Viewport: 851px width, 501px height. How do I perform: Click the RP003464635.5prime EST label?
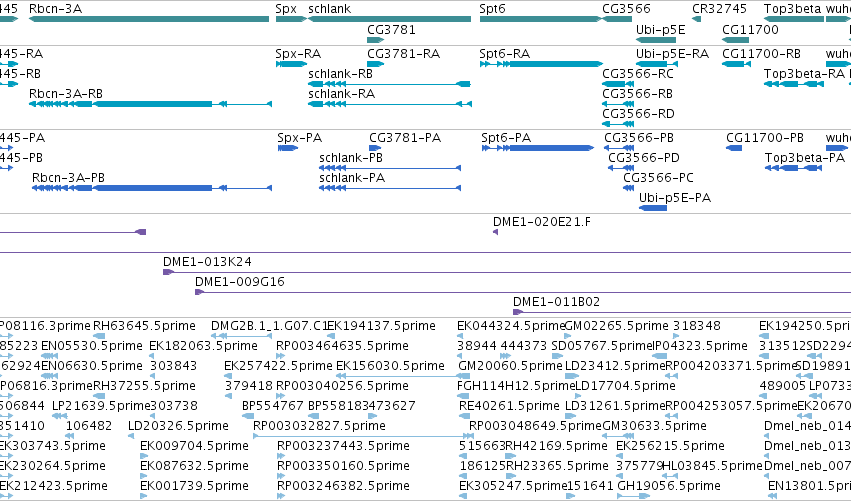pyautogui.click(x=342, y=346)
